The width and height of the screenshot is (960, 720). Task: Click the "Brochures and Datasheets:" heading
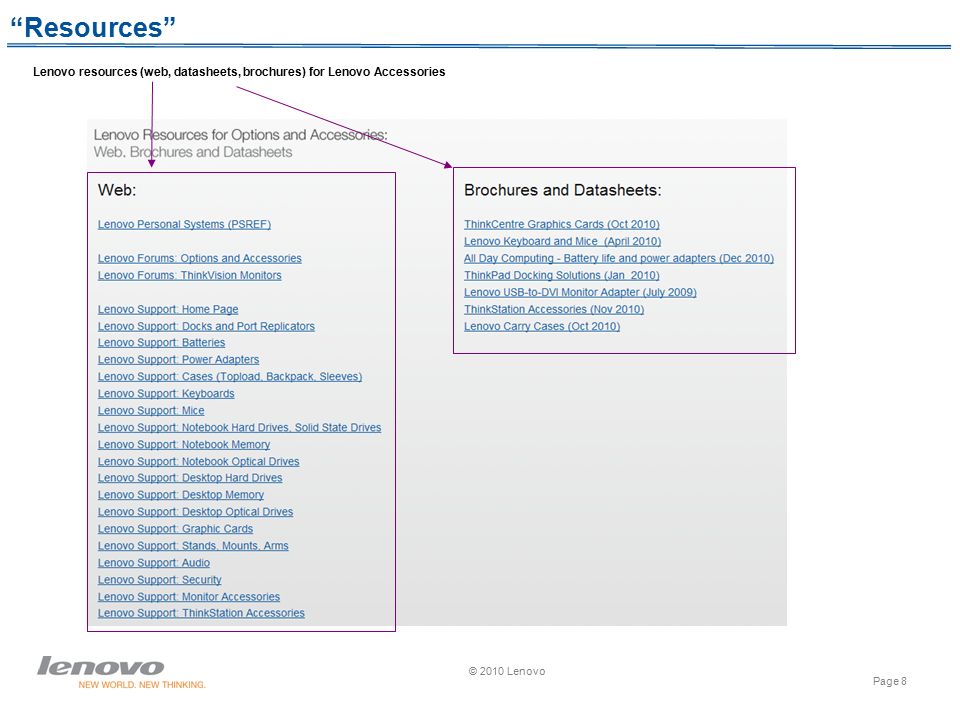click(x=563, y=190)
